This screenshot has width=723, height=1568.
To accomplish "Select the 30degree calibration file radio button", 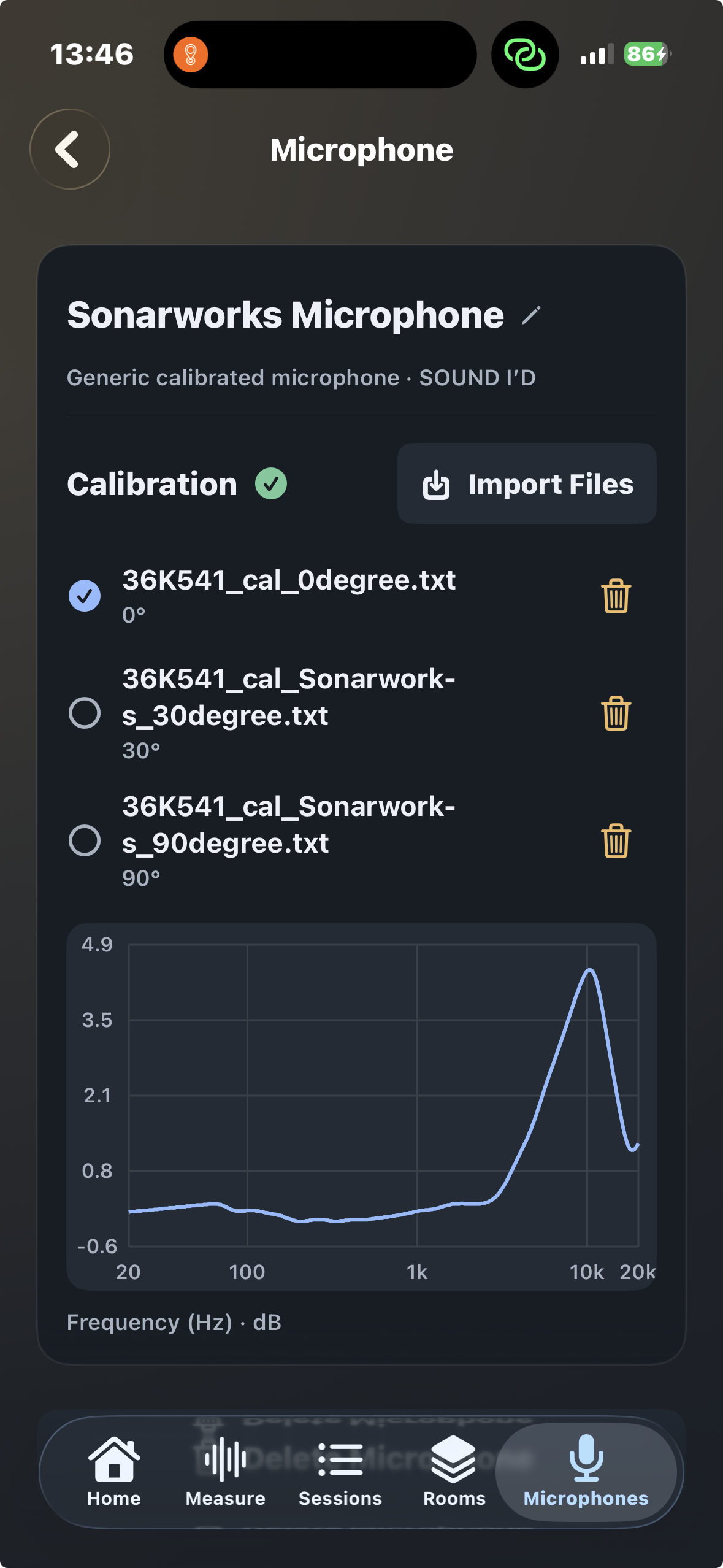I will pyautogui.click(x=85, y=713).
